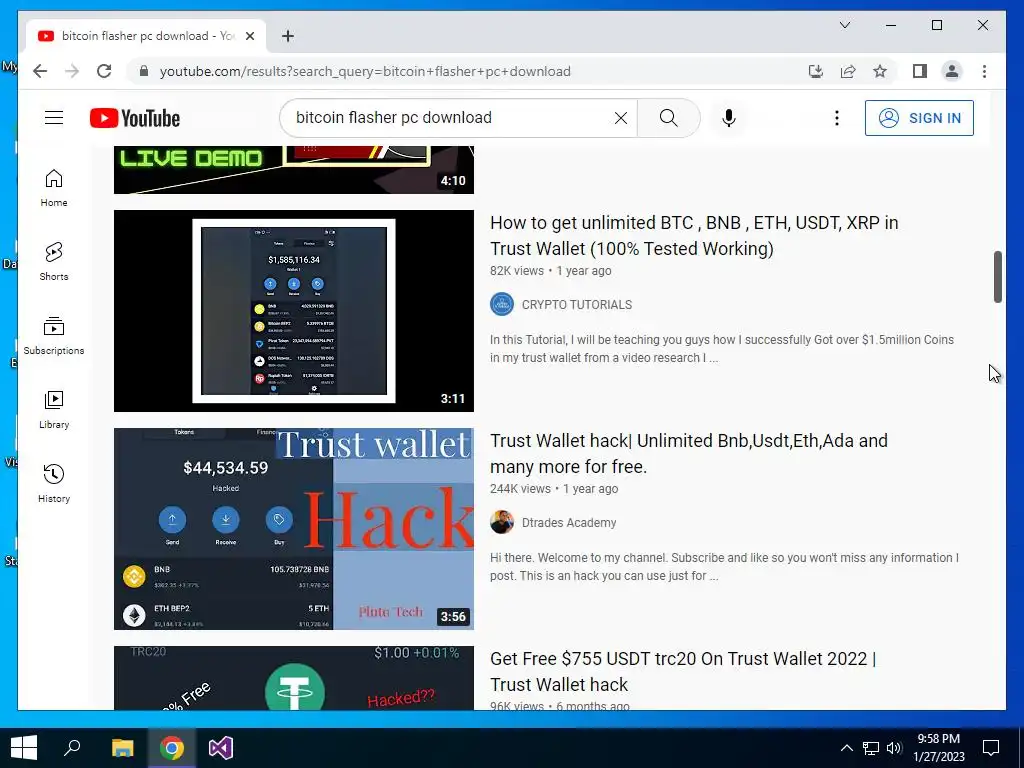Go to Home in the sidebar

point(54,188)
